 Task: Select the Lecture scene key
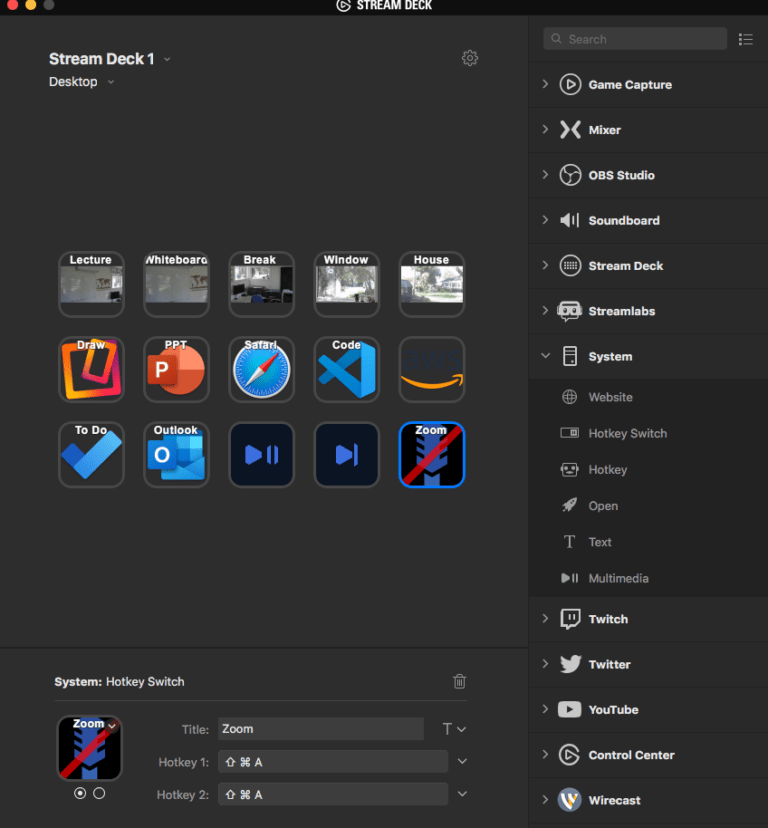91,284
